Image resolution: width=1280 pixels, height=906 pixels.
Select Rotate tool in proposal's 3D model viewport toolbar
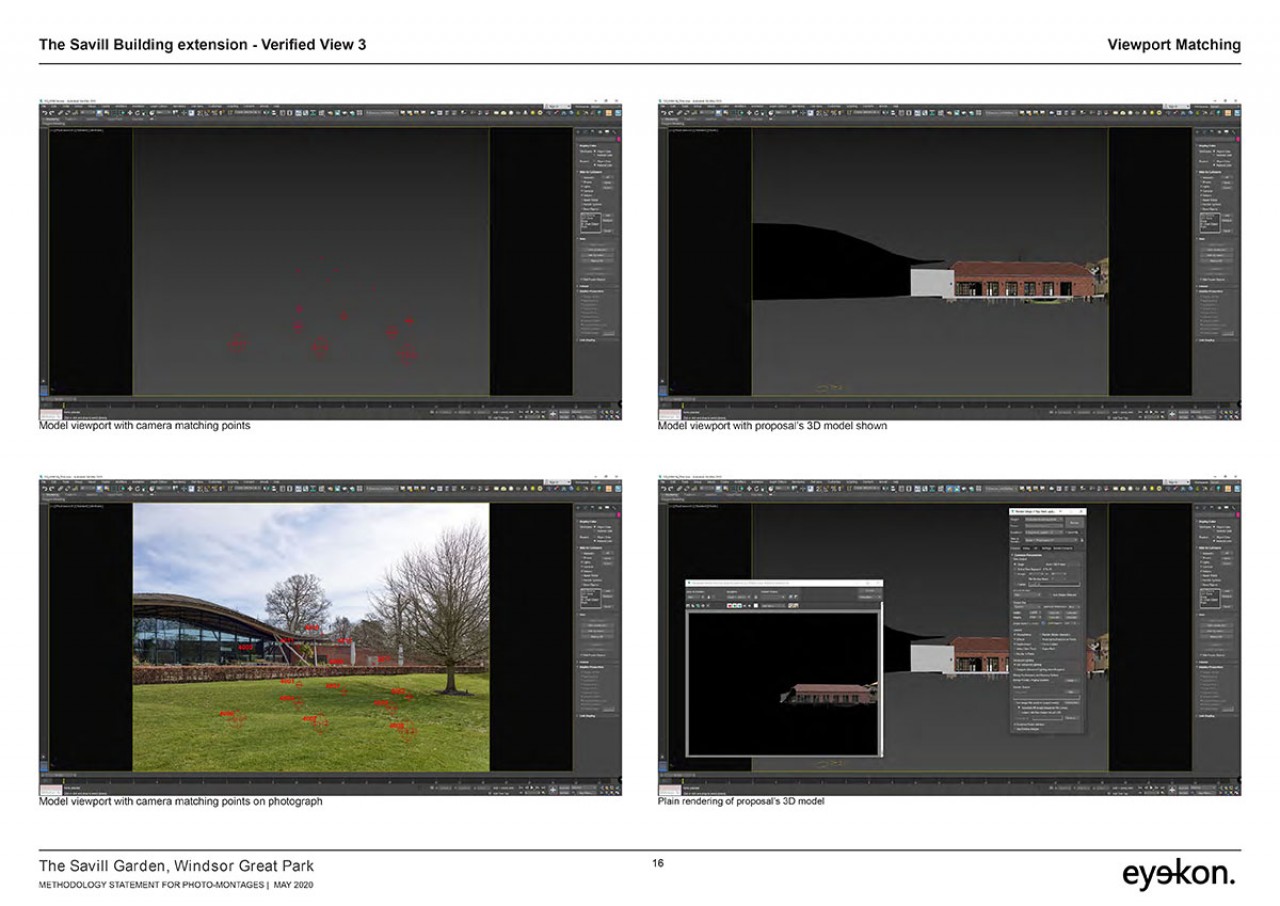[759, 113]
